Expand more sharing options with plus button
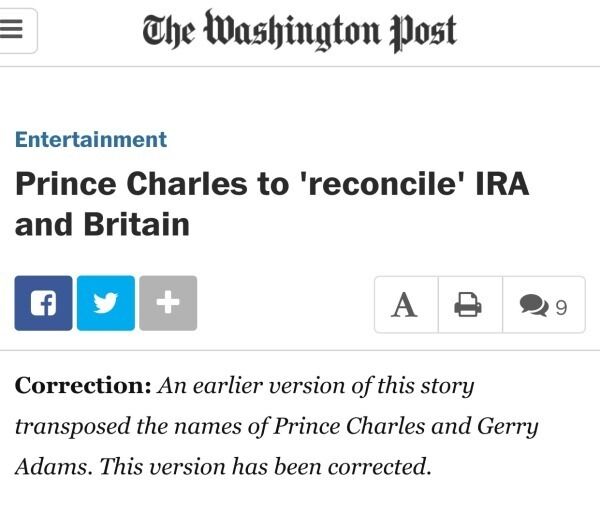 (x=168, y=303)
